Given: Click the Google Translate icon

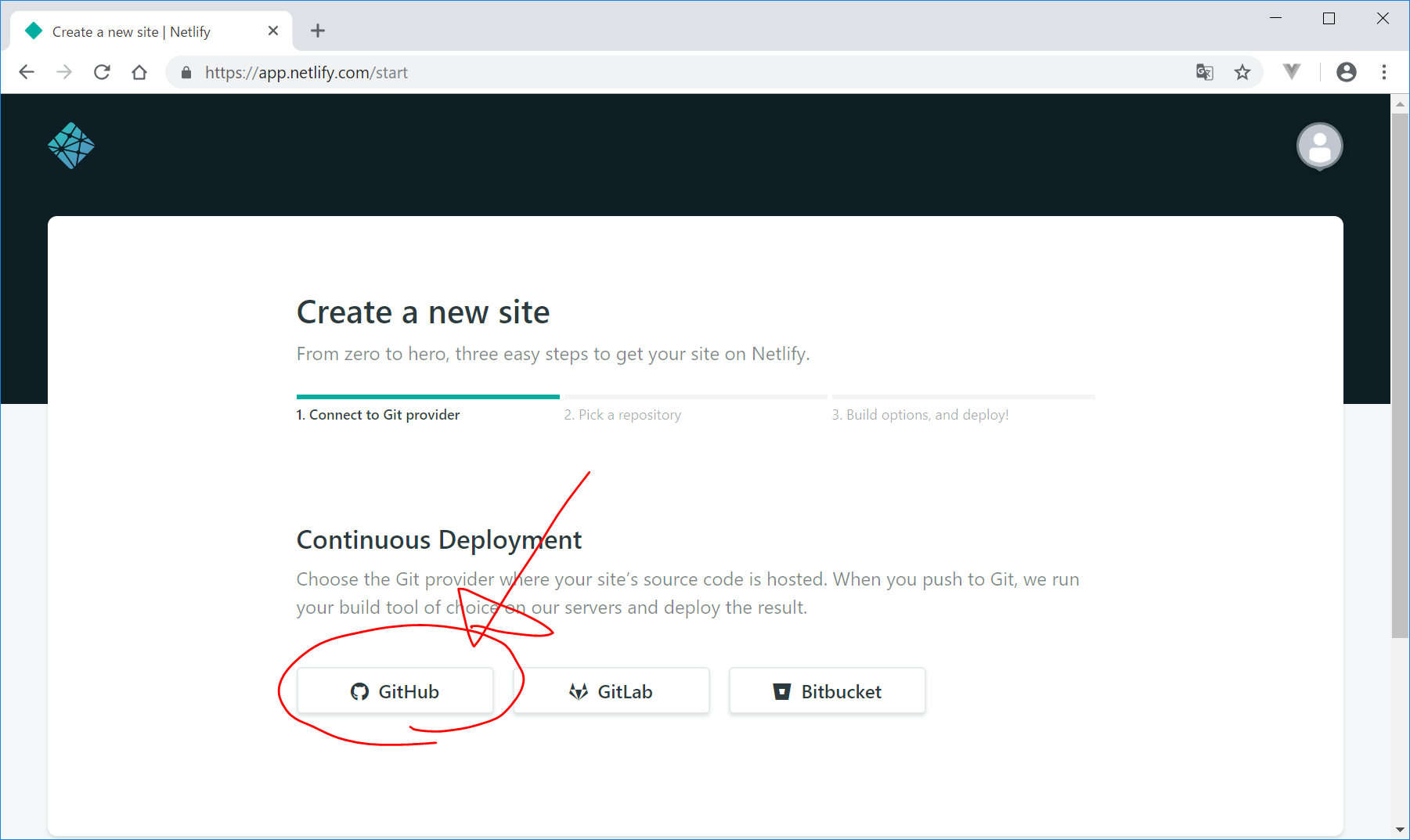Looking at the screenshot, I should tap(1204, 72).
